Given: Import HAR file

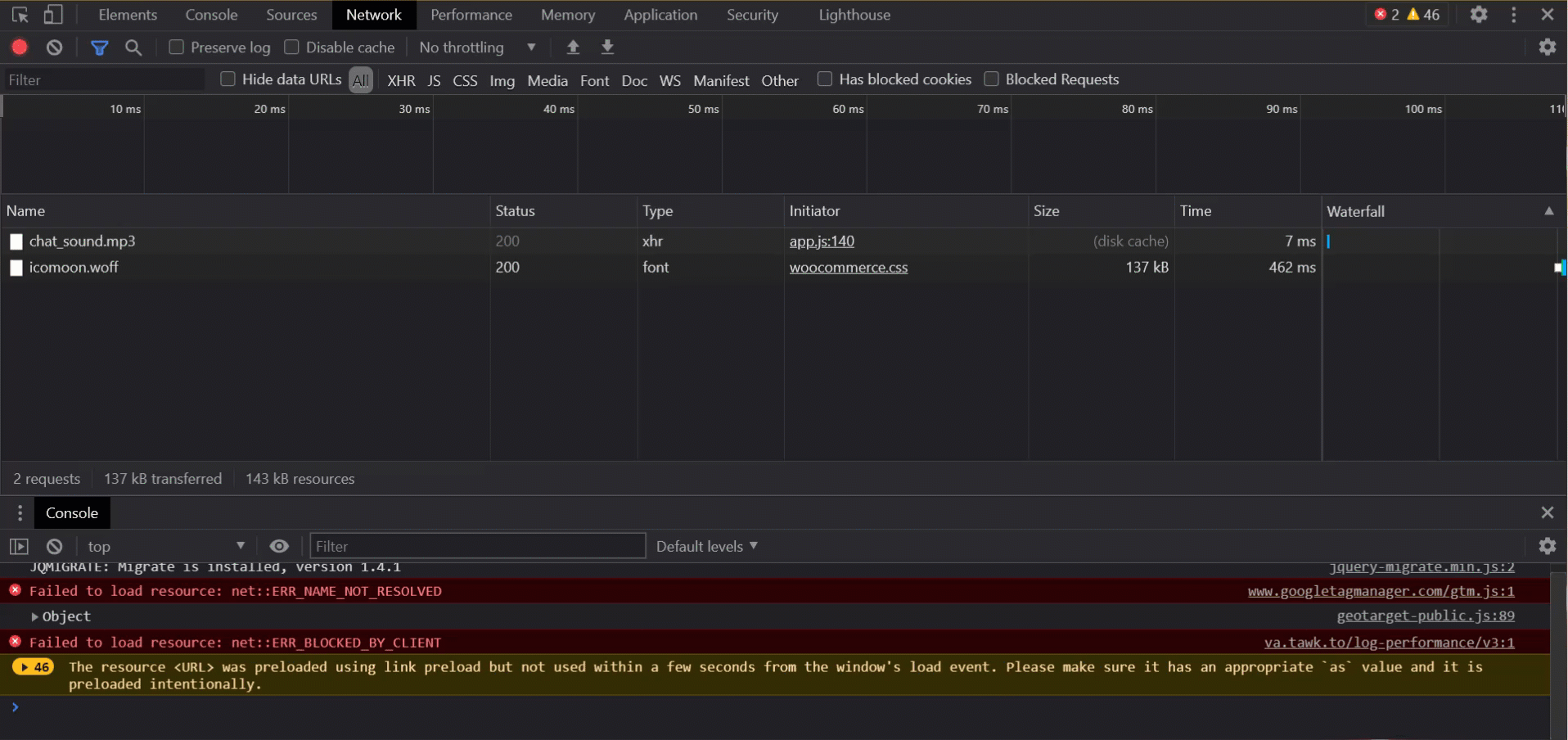Looking at the screenshot, I should pos(572,47).
